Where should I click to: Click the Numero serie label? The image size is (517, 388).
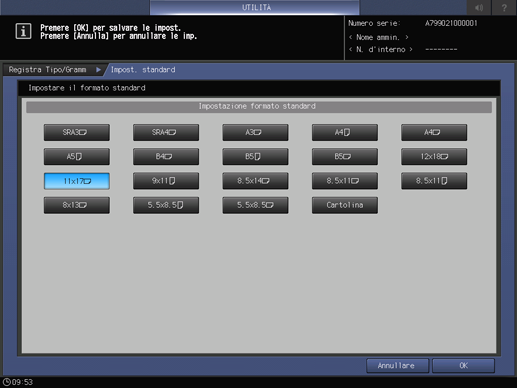(374, 23)
